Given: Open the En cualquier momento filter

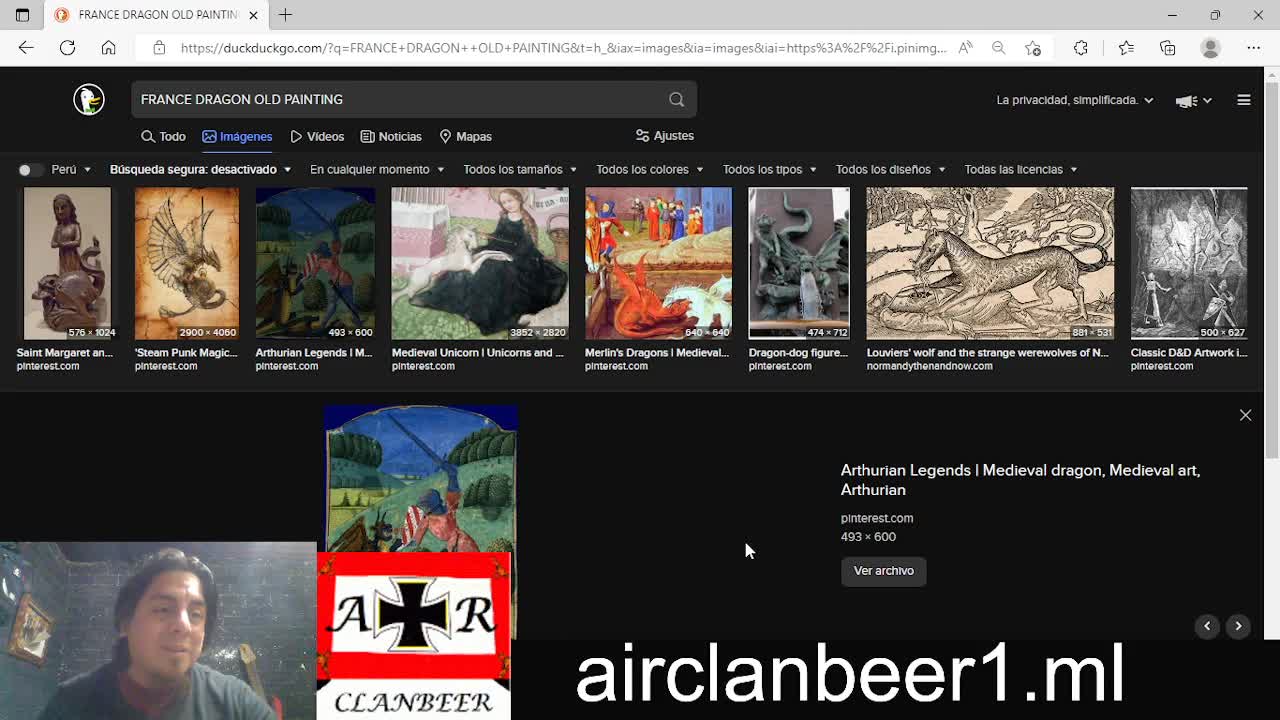Looking at the screenshot, I should 377,170.
